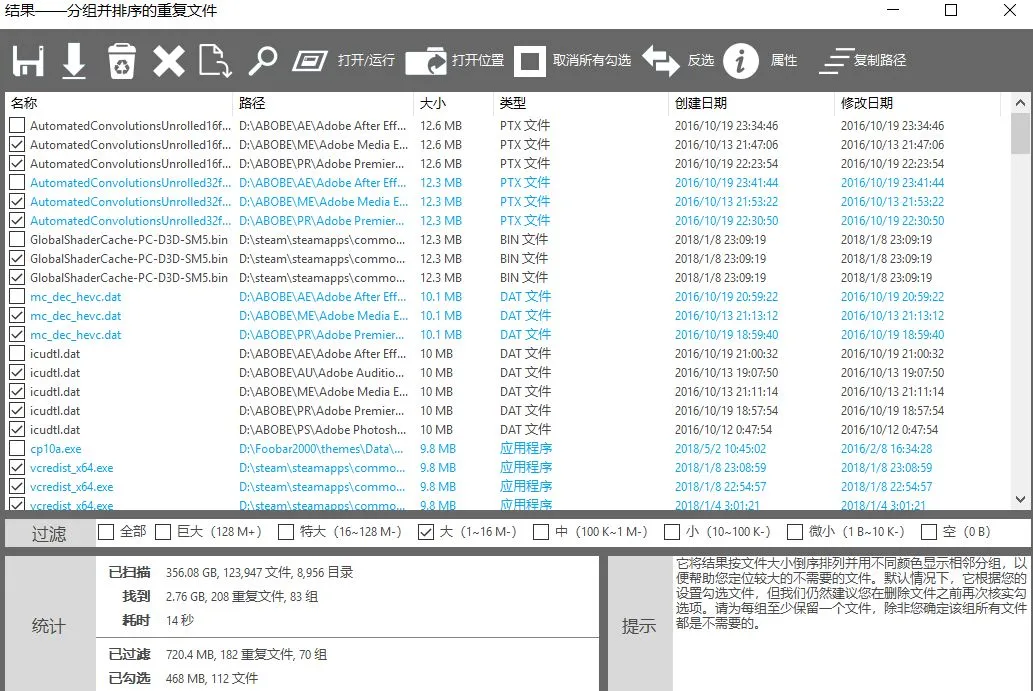Click the 取消所有勾选 square icon
The width and height of the screenshot is (1033, 691).
530,61
